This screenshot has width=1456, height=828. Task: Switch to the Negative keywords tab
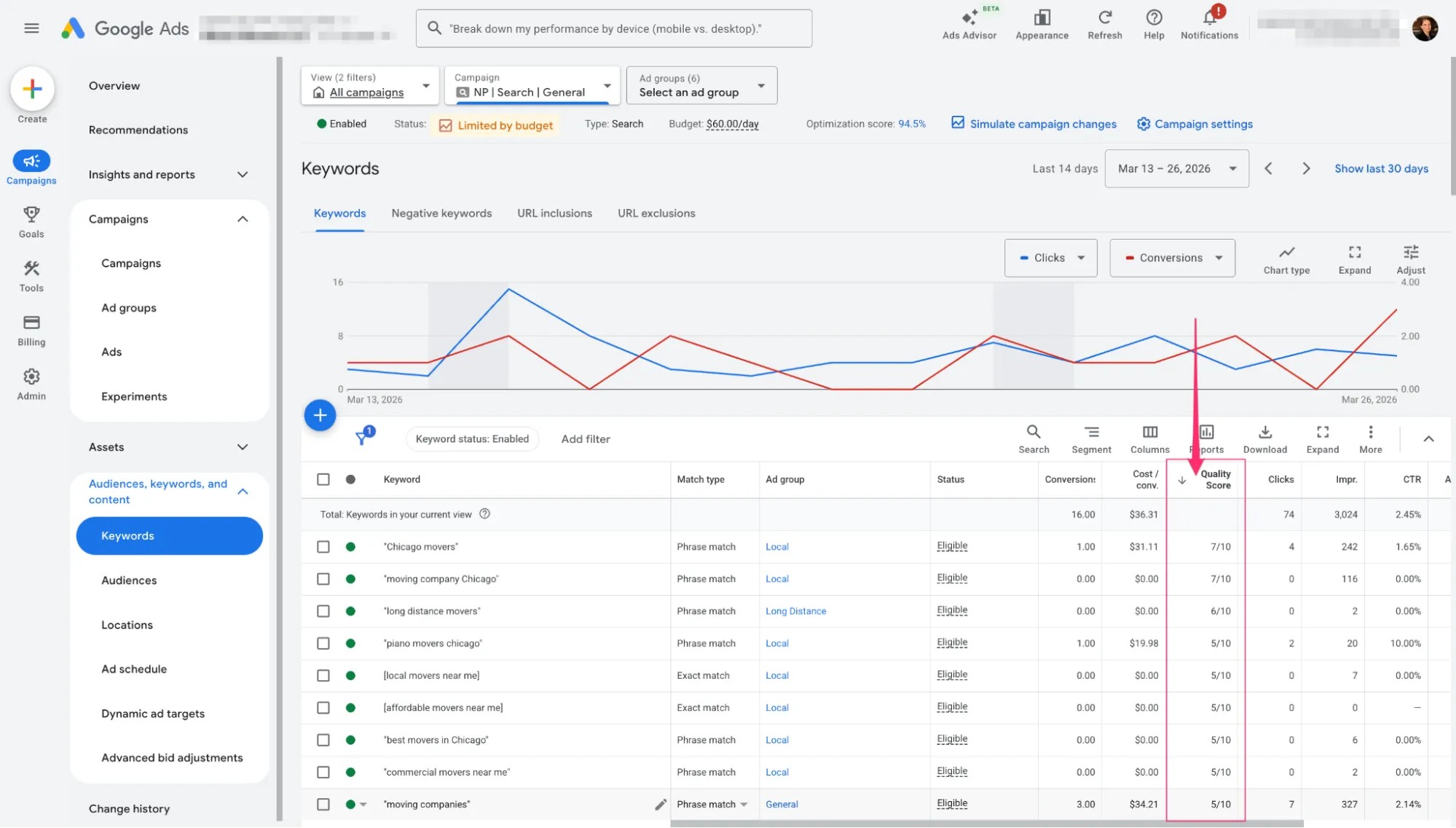click(441, 213)
